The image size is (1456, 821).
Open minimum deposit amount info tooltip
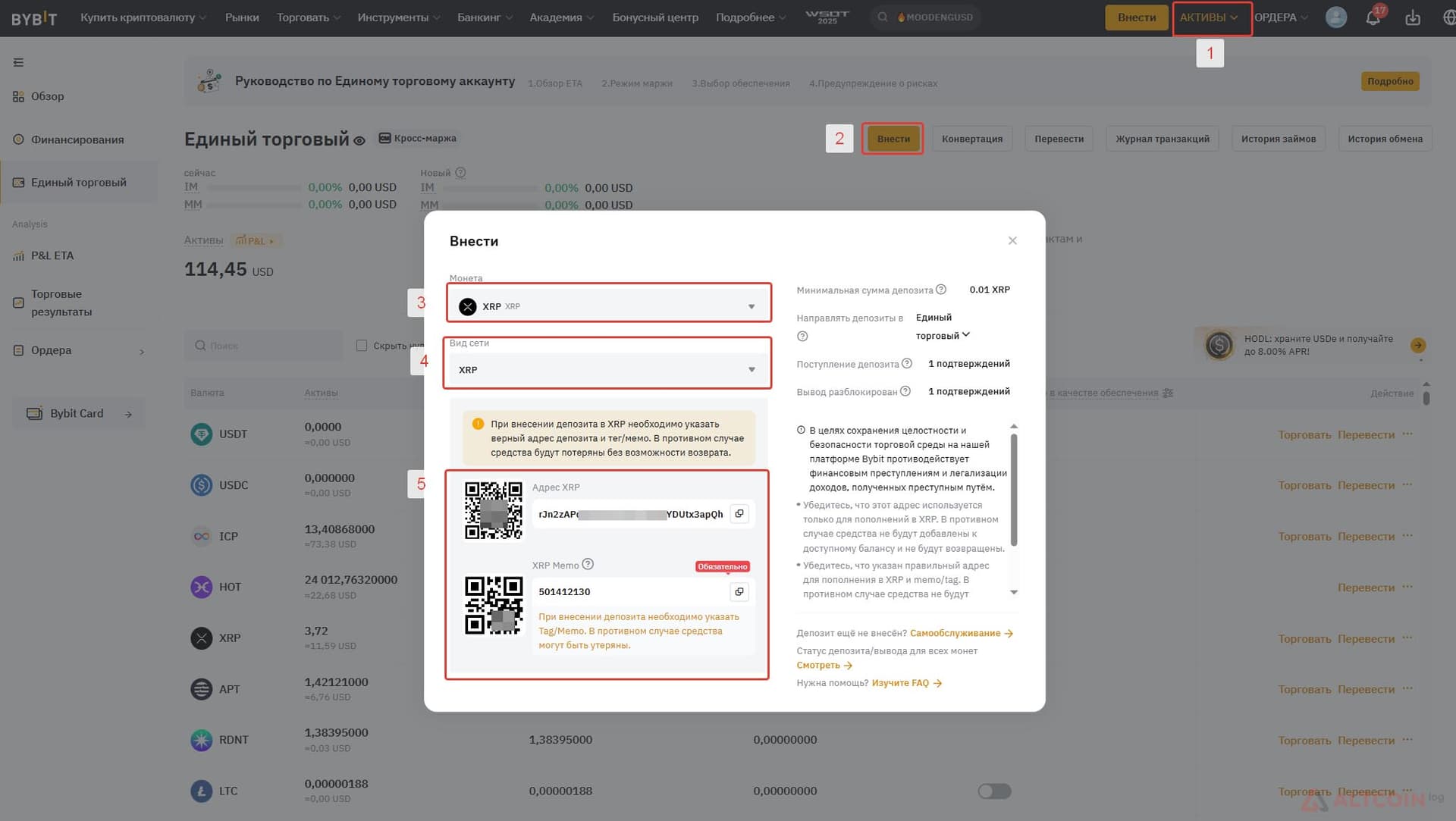tap(941, 290)
